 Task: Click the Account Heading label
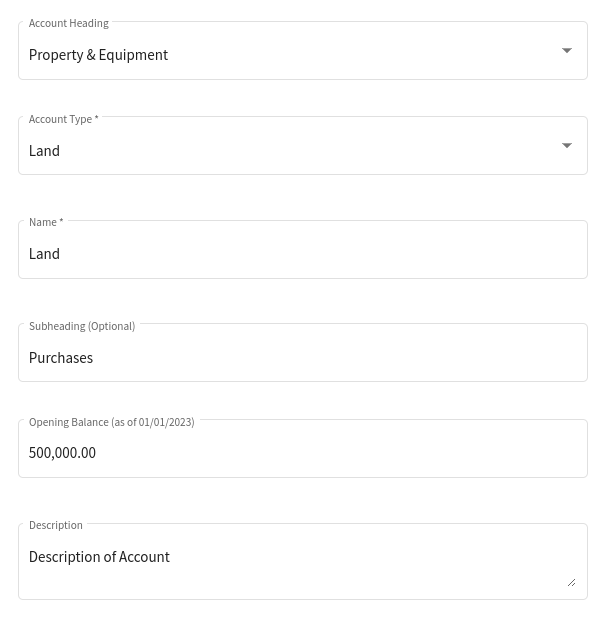pyautogui.click(x=69, y=23)
